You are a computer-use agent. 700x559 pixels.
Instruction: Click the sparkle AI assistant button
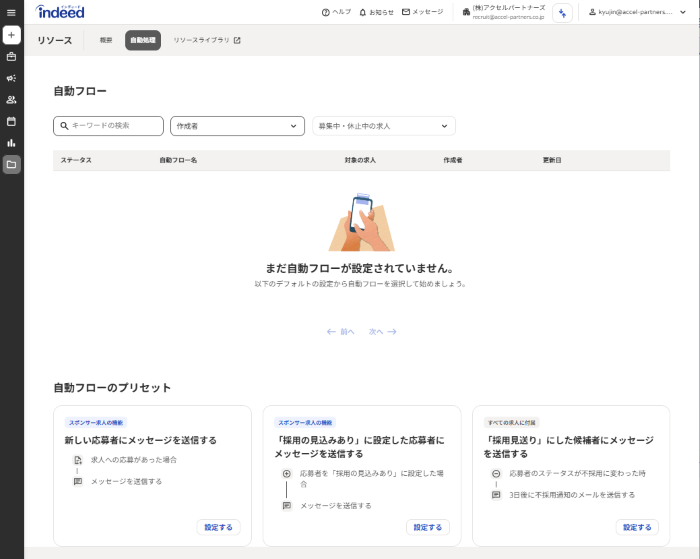(563, 12)
